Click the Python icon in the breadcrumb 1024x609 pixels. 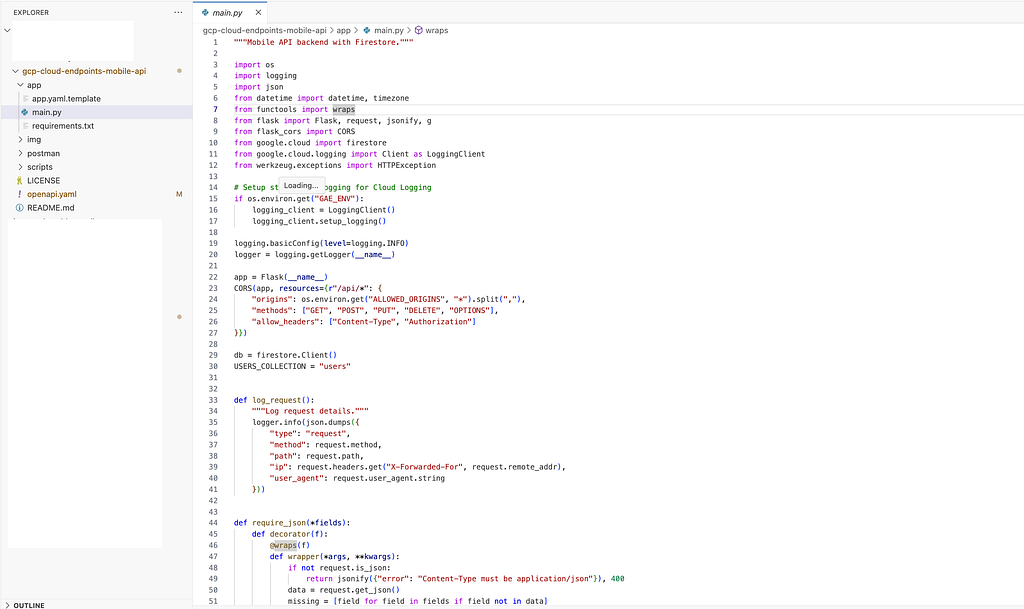(x=367, y=31)
